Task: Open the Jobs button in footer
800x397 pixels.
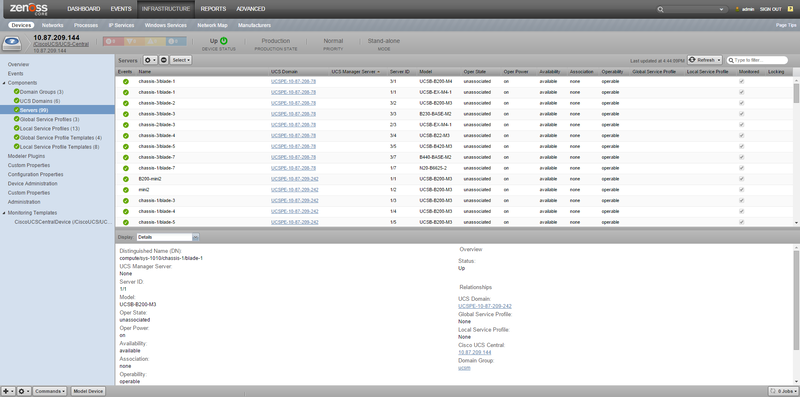Action: tap(782, 391)
